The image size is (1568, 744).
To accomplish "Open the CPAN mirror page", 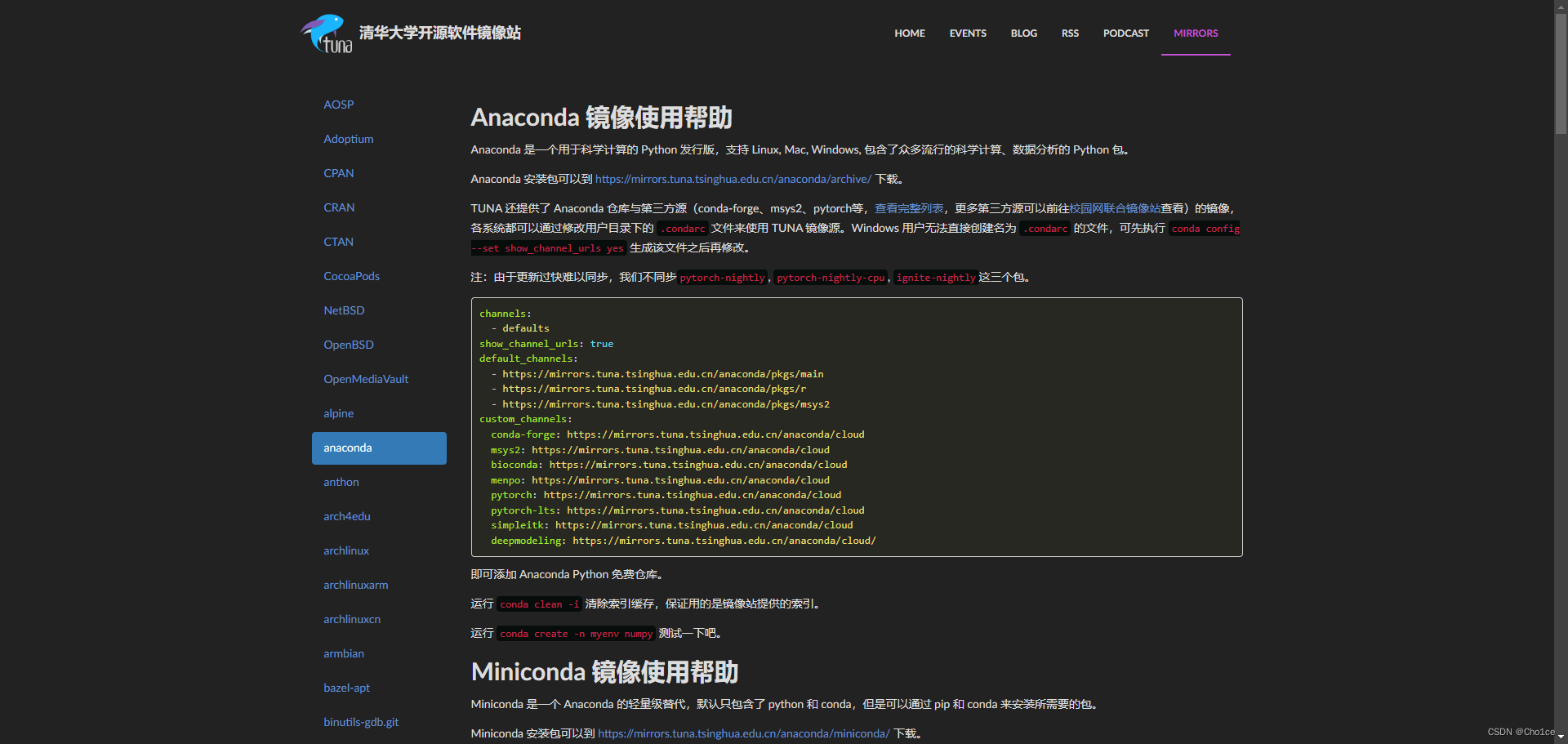I will point(338,172).
